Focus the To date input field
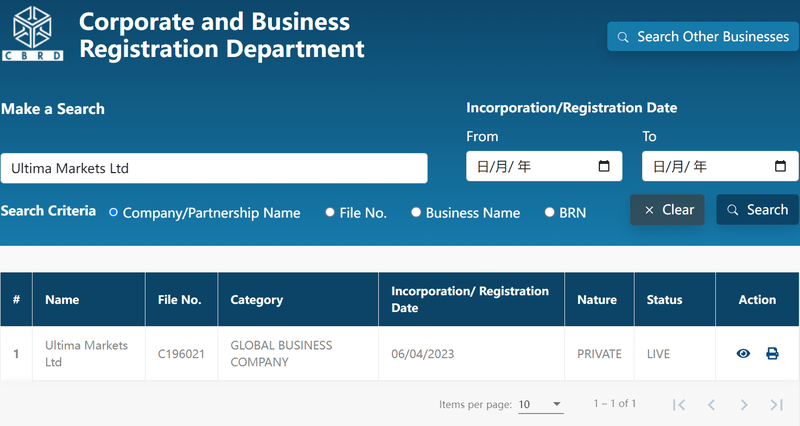Image resolution: width=800 pixels, height=426 pixels. 720,166
